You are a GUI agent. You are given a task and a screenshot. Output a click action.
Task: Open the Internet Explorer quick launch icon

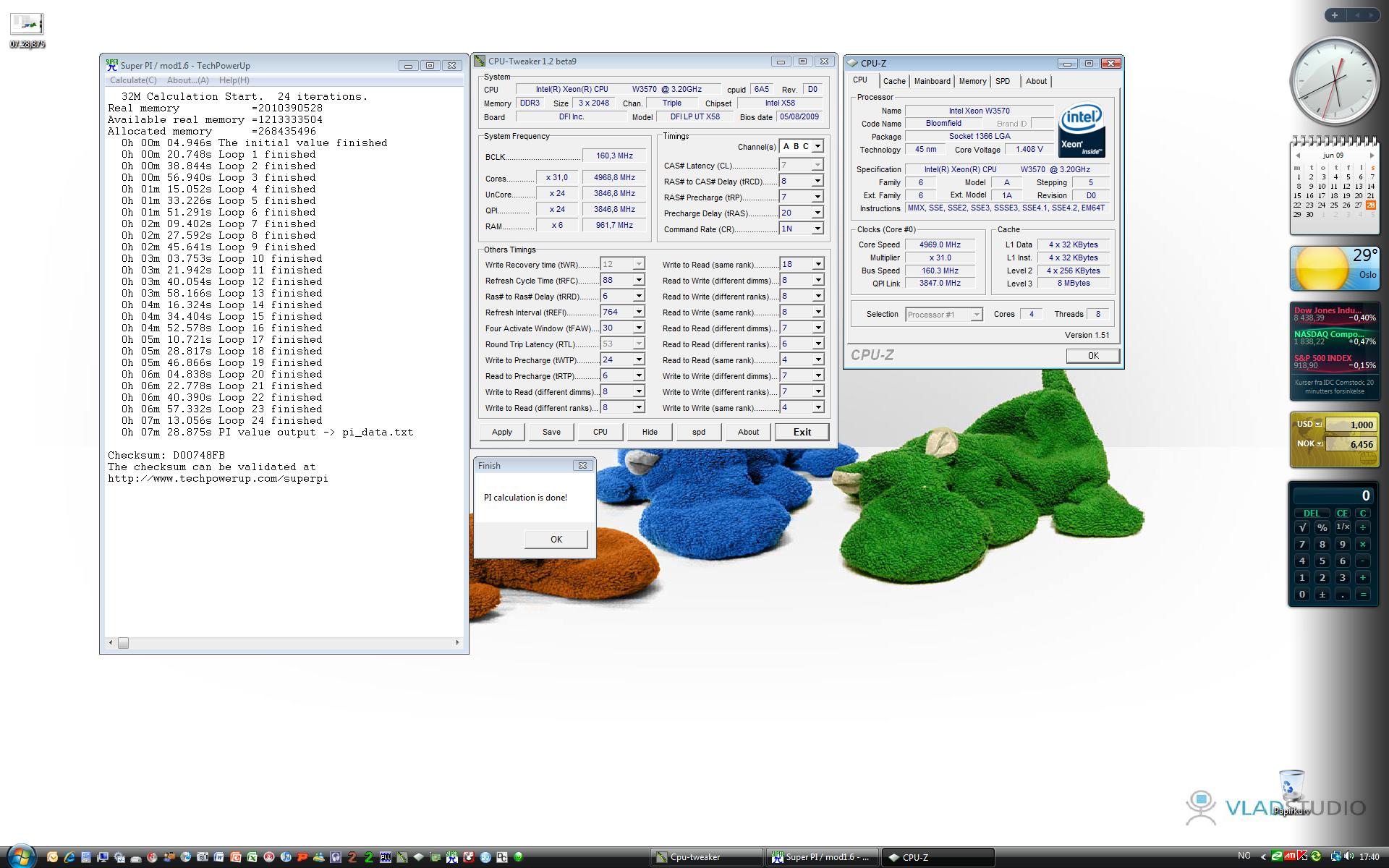click(69, 857)
